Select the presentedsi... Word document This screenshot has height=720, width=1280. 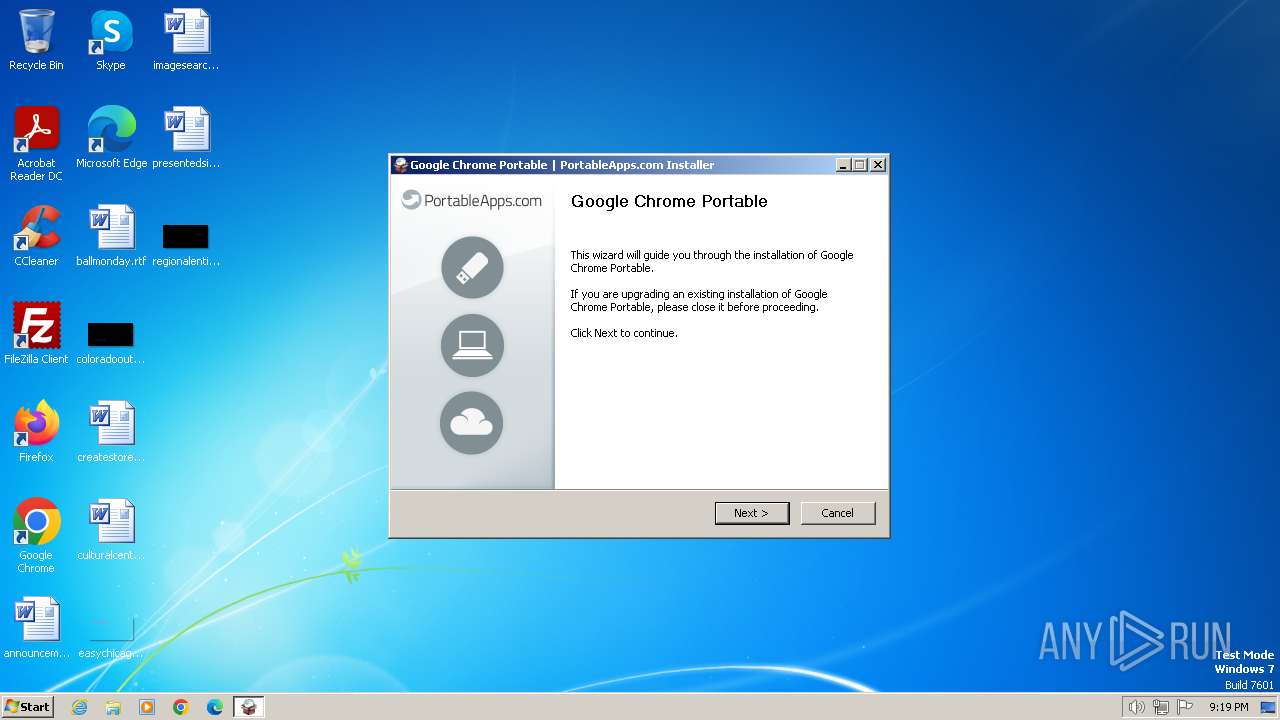[x=186, y=138]
